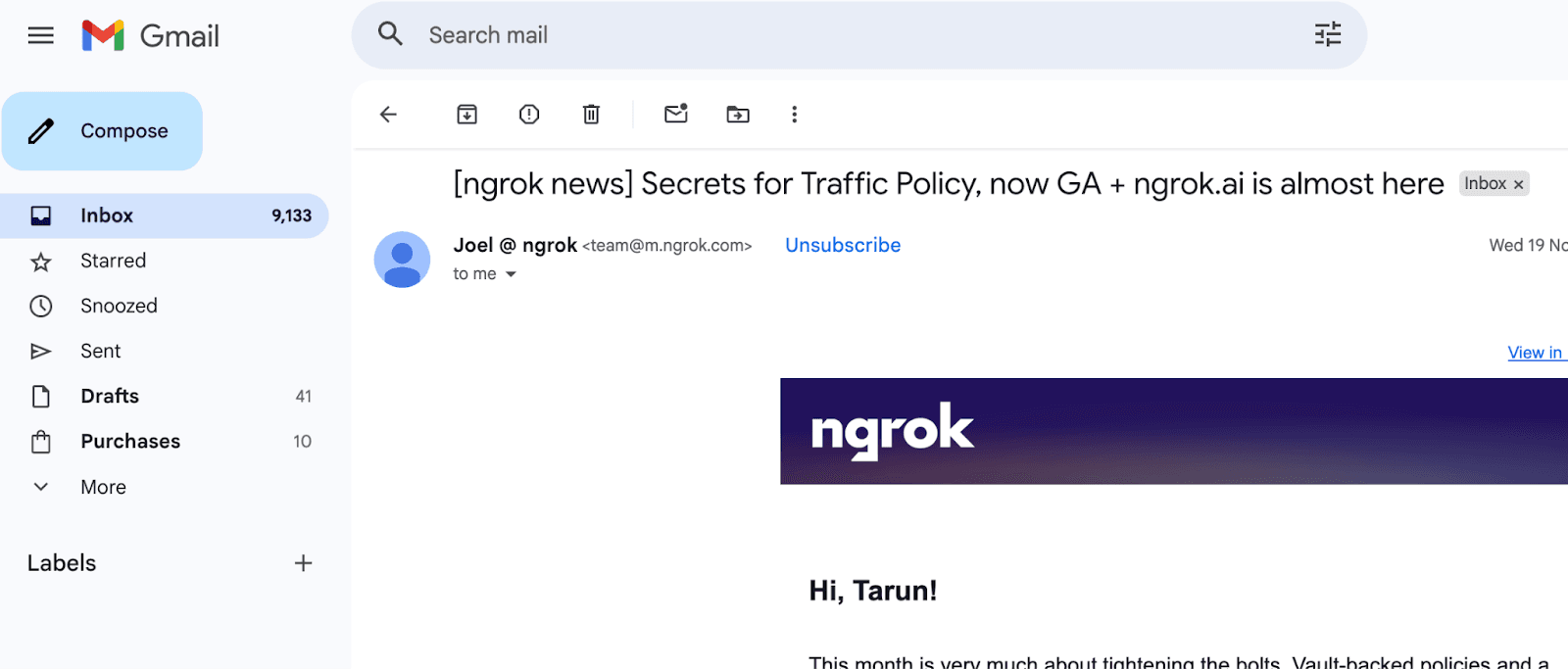
Task: Click the Inbox unread count 9,133
Action: point(292,215)
